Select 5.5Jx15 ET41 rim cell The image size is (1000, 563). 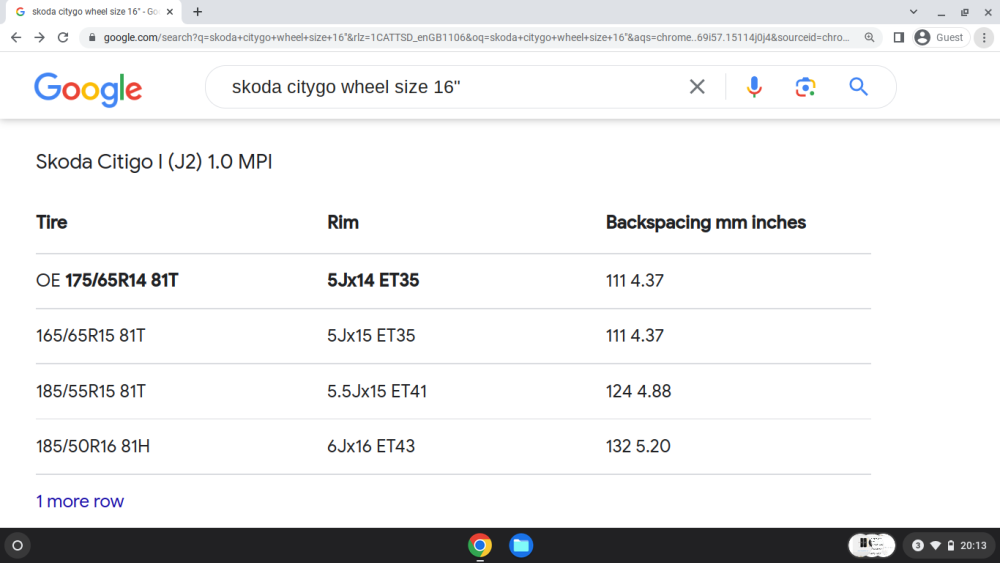point(377,391)
